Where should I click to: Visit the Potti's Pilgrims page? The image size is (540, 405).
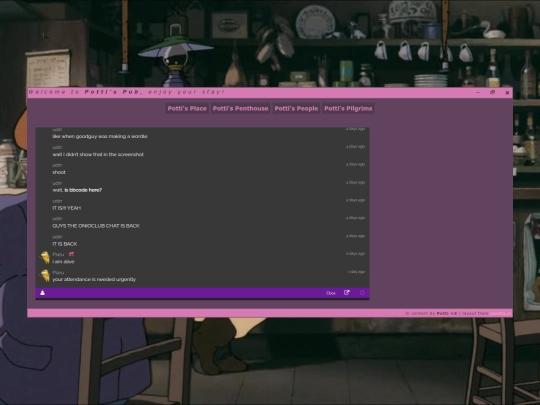tap(348, 108)
